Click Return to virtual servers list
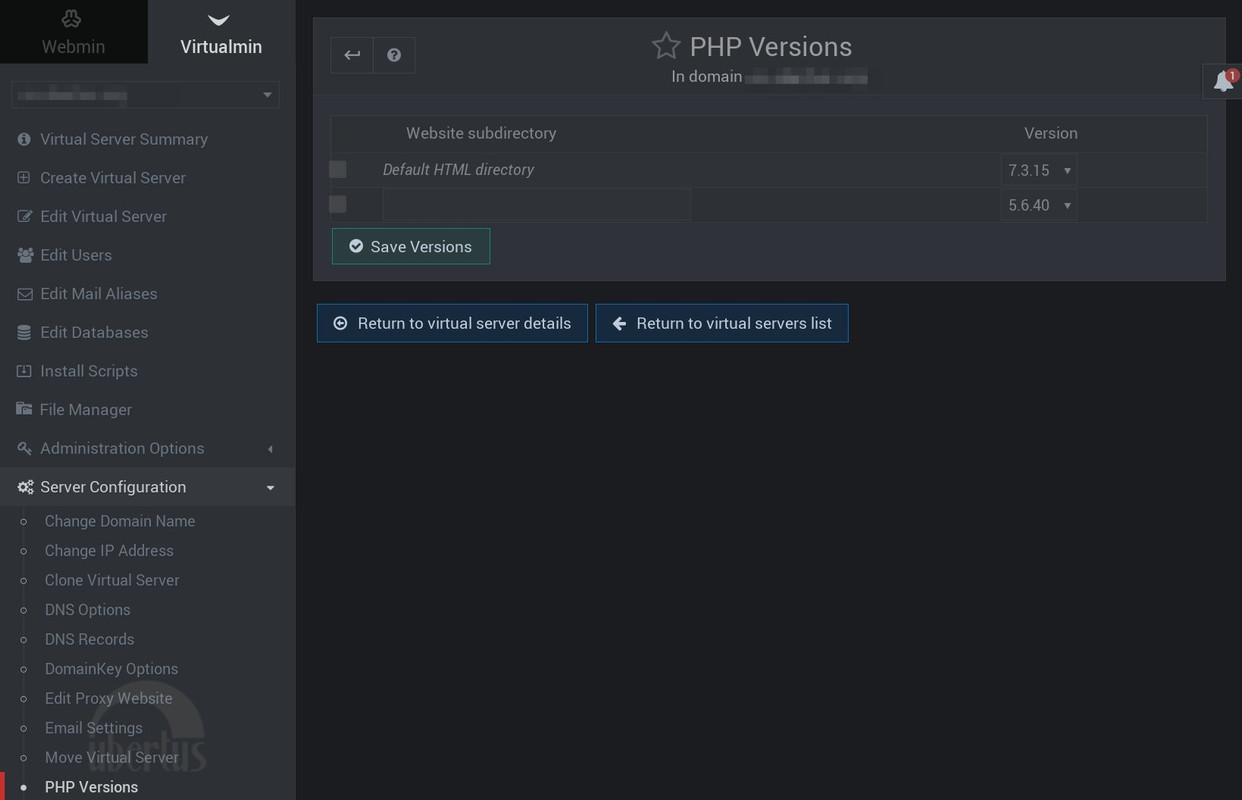1242x800 pixels. pos(722,323)
